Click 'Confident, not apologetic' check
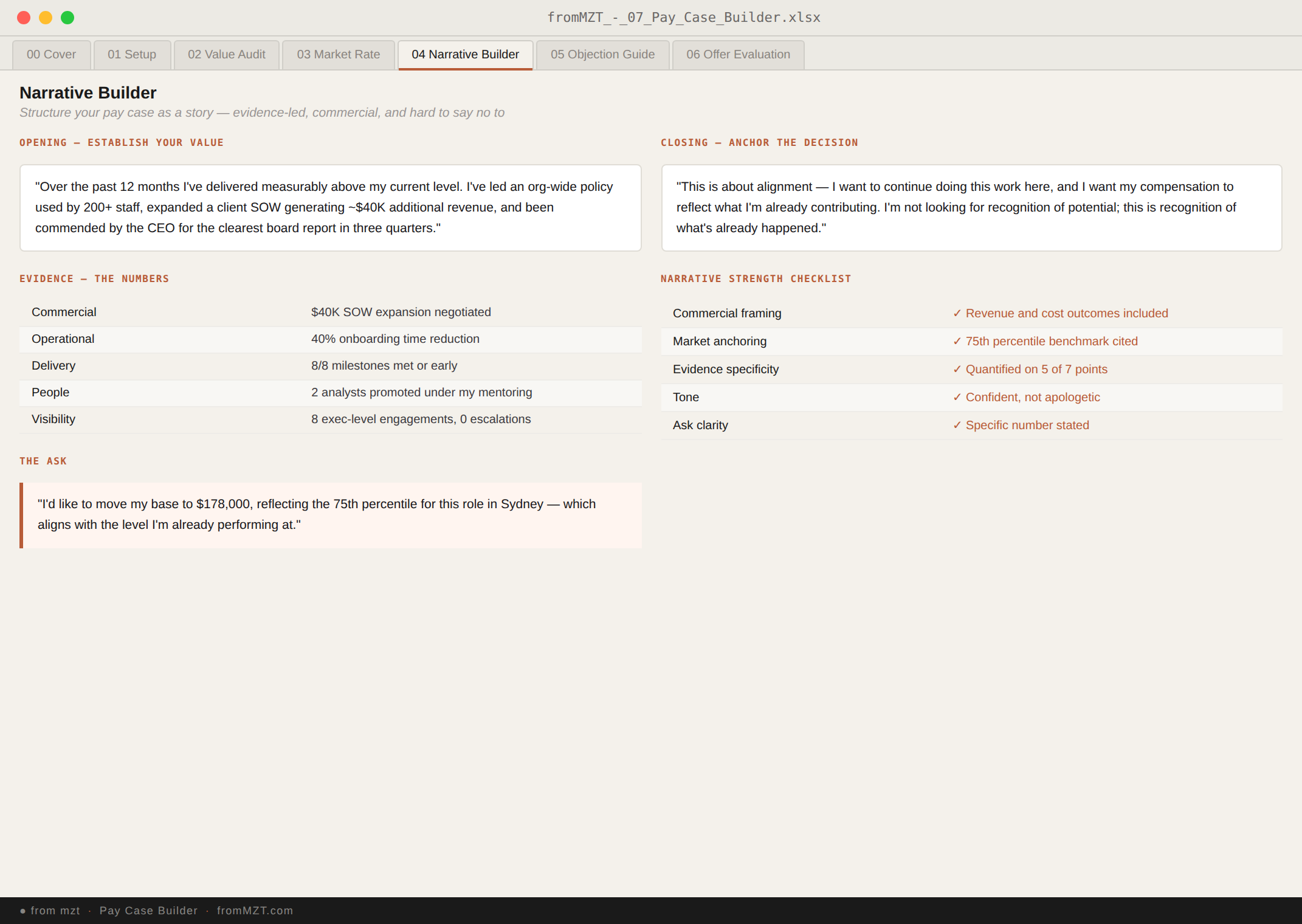This screenshot has height=924, width=1302. [1026, 398]
